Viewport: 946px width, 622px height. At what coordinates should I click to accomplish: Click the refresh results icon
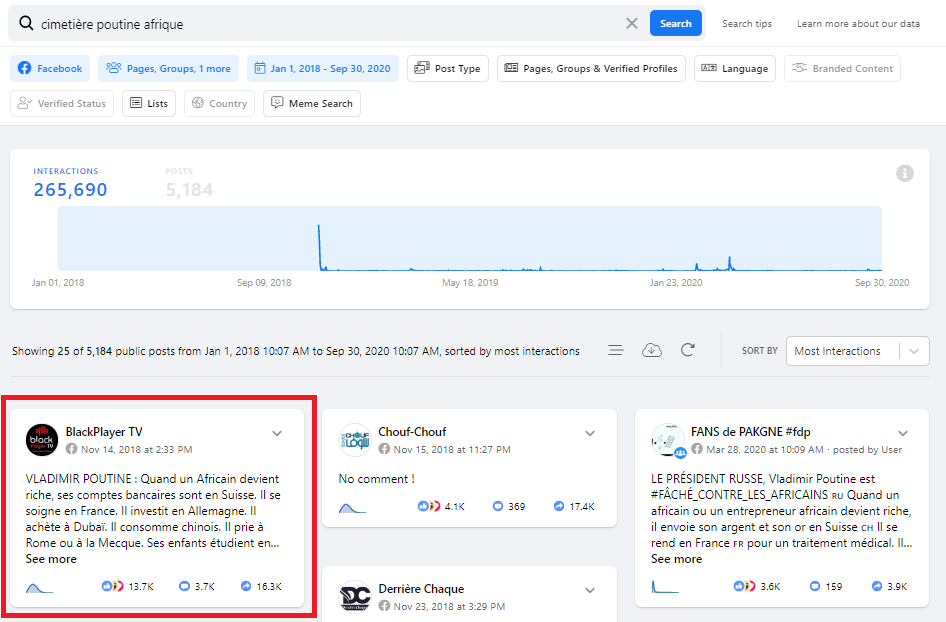(688, 351)
